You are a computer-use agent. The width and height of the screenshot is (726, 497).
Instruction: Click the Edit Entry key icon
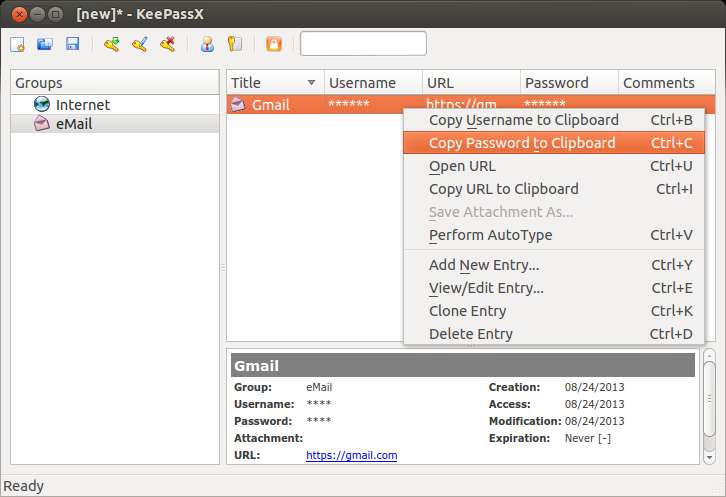click(x=140, y=44)
